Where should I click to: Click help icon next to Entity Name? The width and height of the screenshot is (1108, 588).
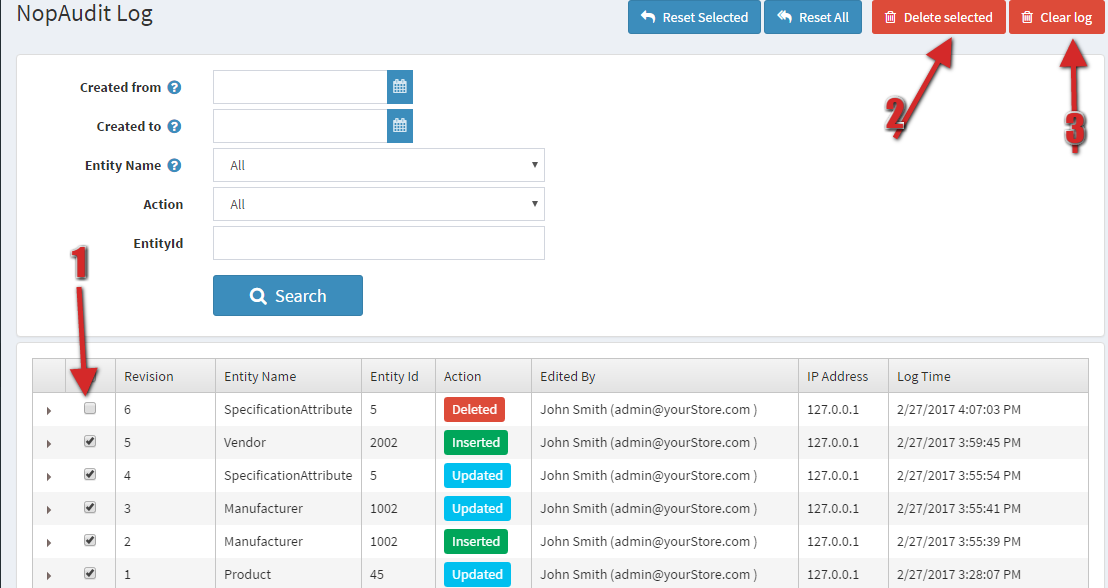(x=174, y=166)
